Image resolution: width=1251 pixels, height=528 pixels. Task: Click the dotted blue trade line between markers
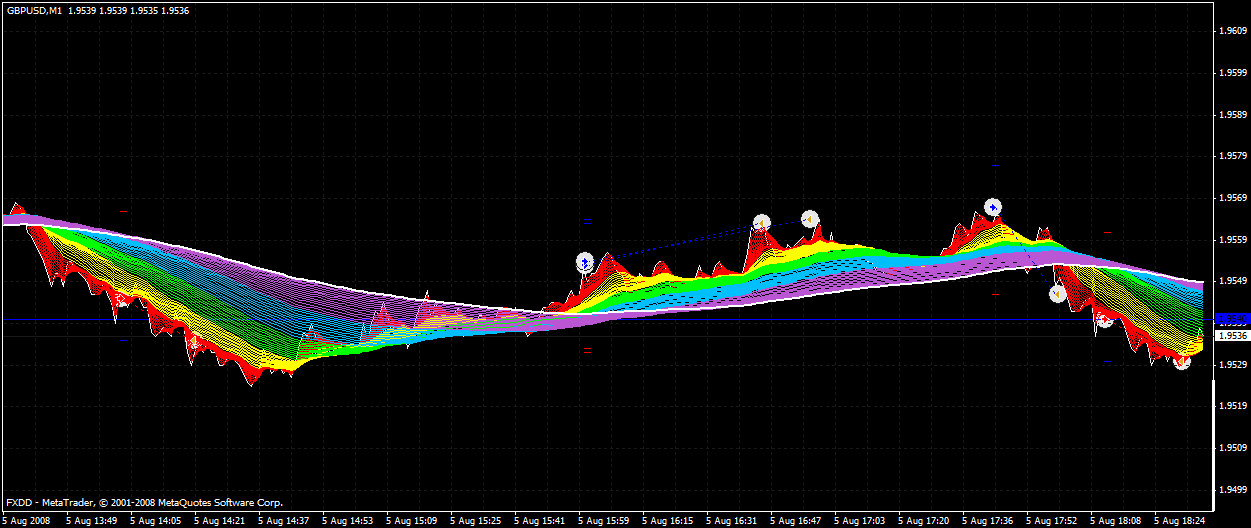697,238
